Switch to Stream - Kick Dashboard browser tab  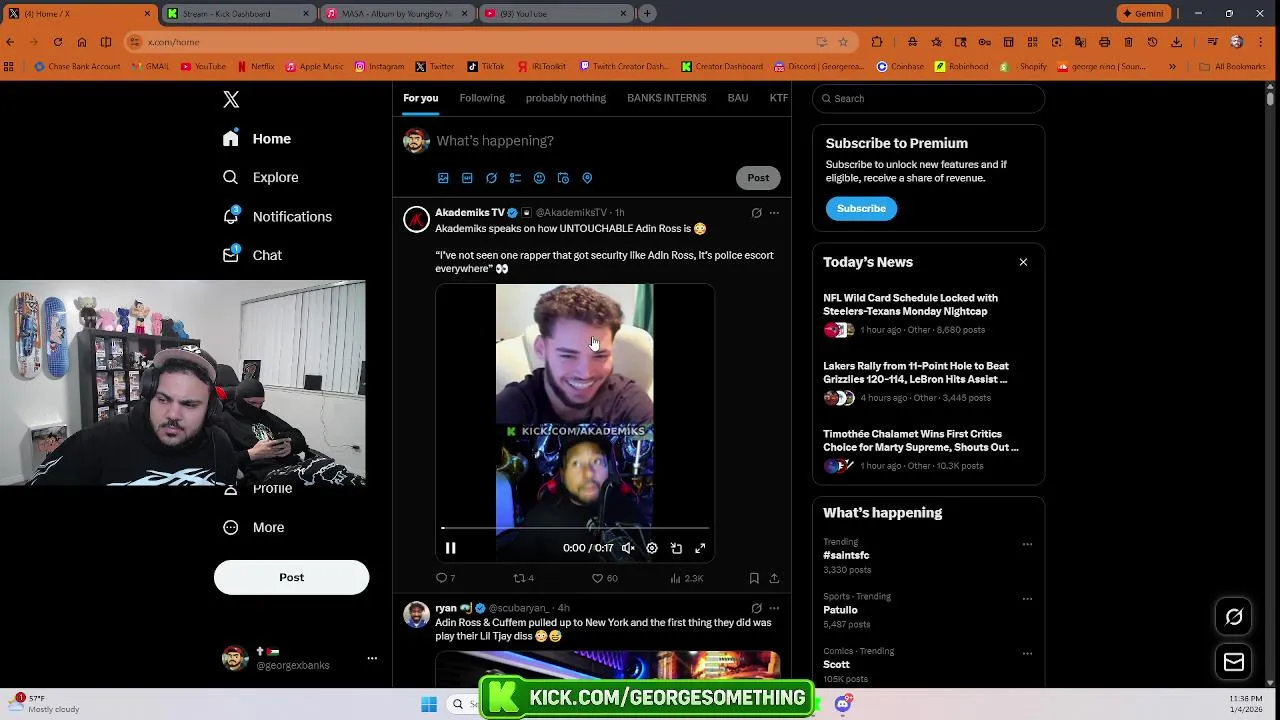coord(240,13)
